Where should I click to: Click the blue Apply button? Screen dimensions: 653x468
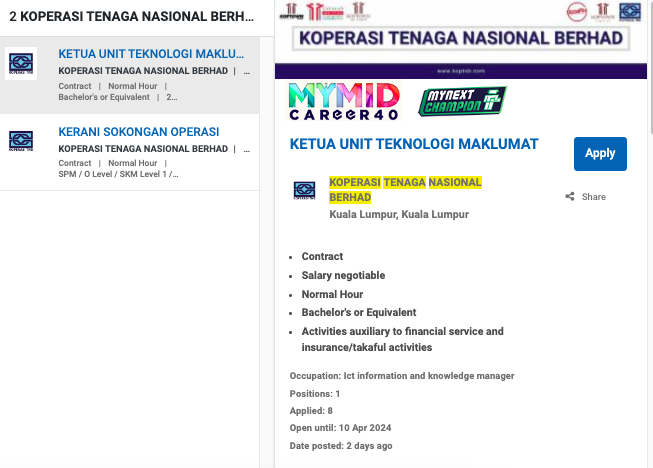pos(600,153)
